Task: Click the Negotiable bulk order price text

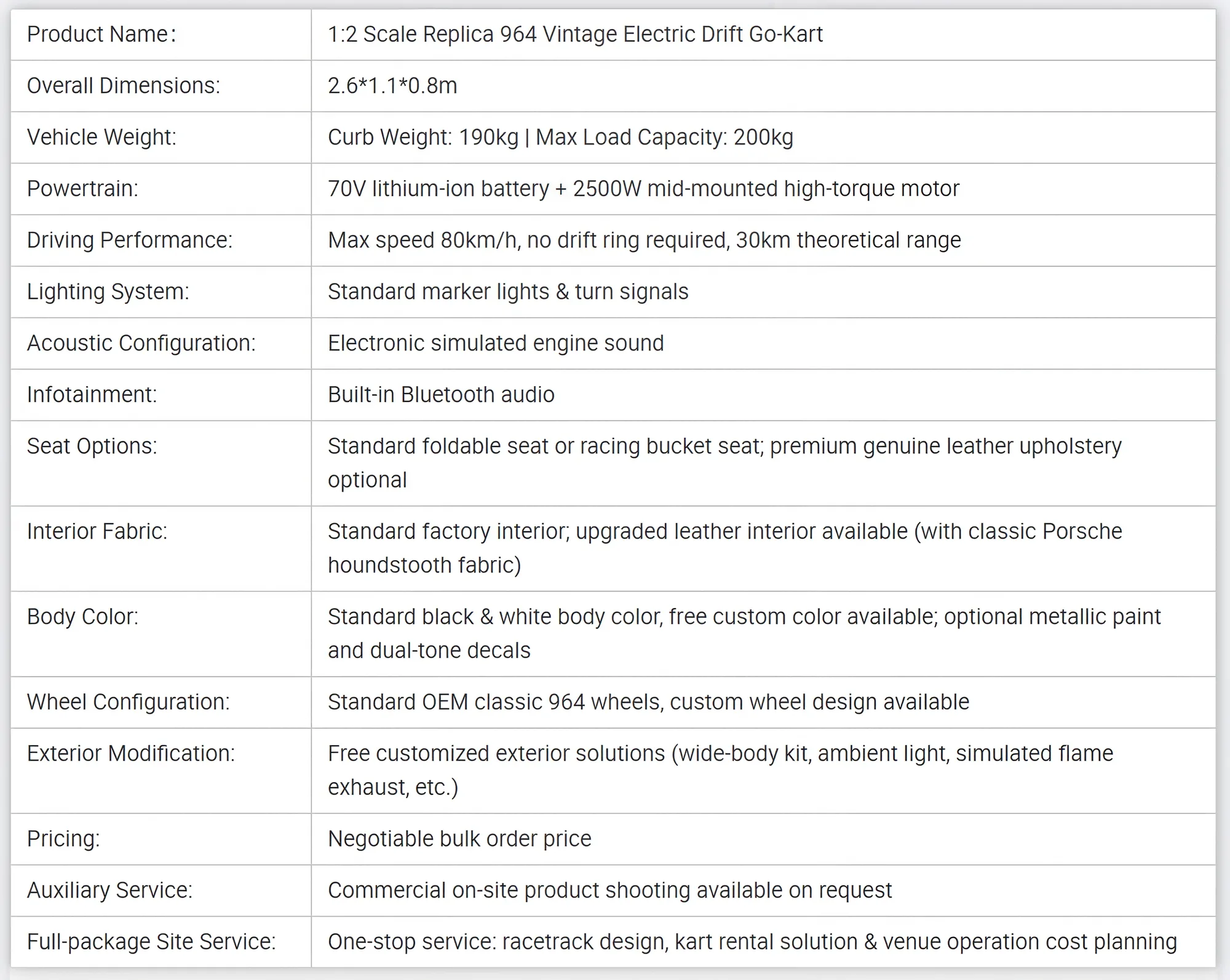Action: point(459,839)
